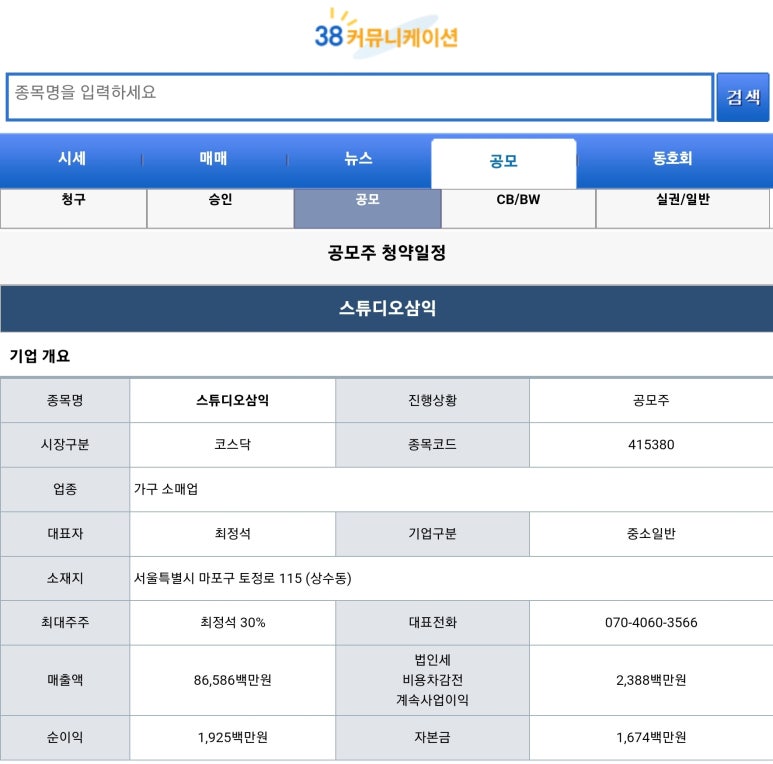The image size is (773, 764).
Task: Focus the 종목명을 입력하세요 search field
Action: tap(360, 97)
